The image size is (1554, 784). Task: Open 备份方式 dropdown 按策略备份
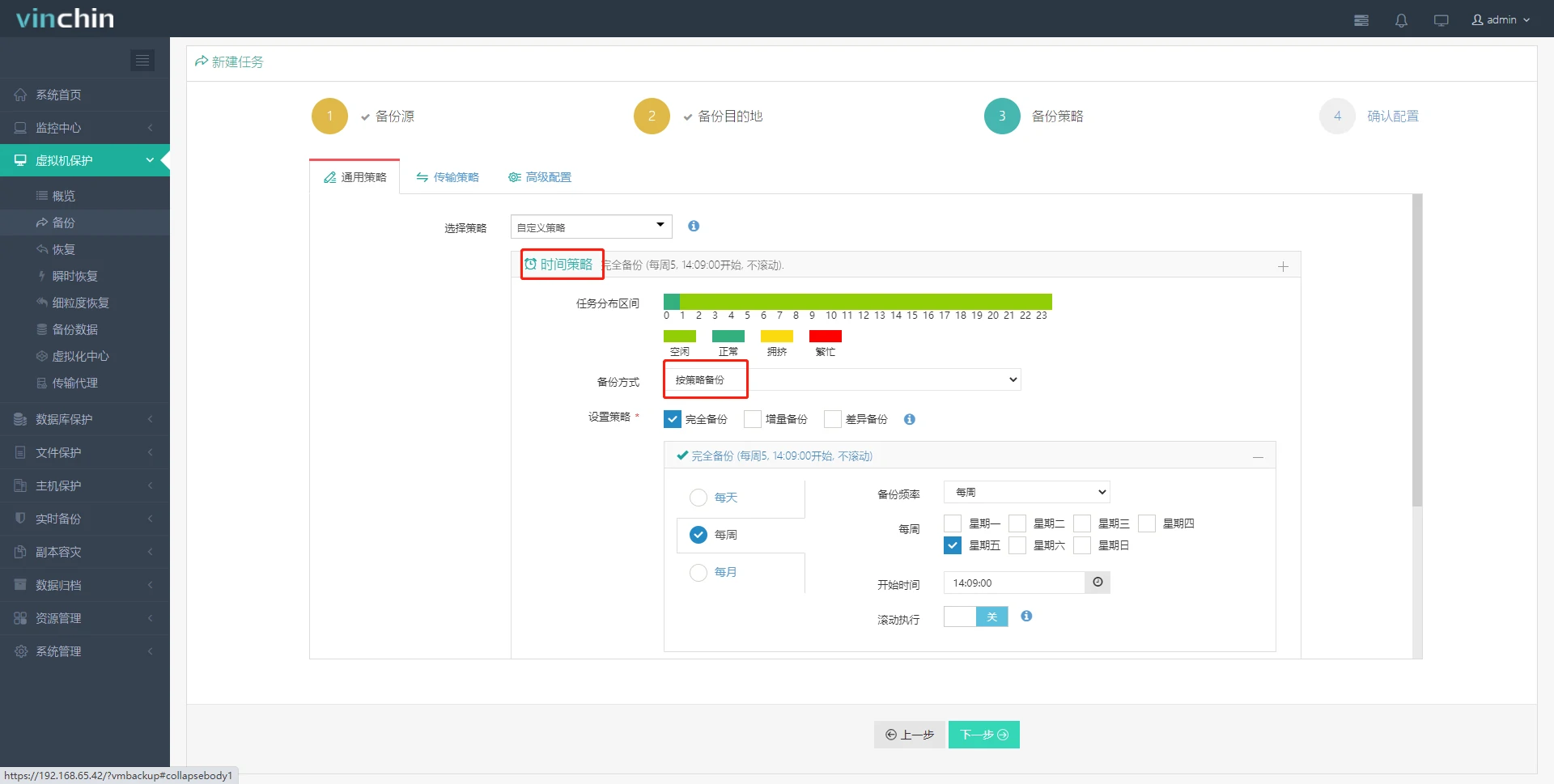pos(843,379)
